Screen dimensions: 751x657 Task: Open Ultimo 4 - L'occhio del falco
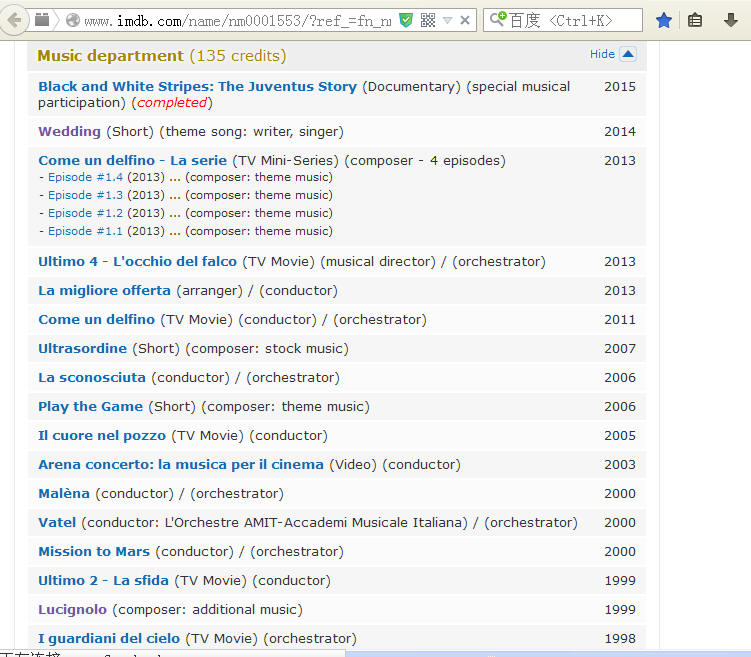pos(137,261)
